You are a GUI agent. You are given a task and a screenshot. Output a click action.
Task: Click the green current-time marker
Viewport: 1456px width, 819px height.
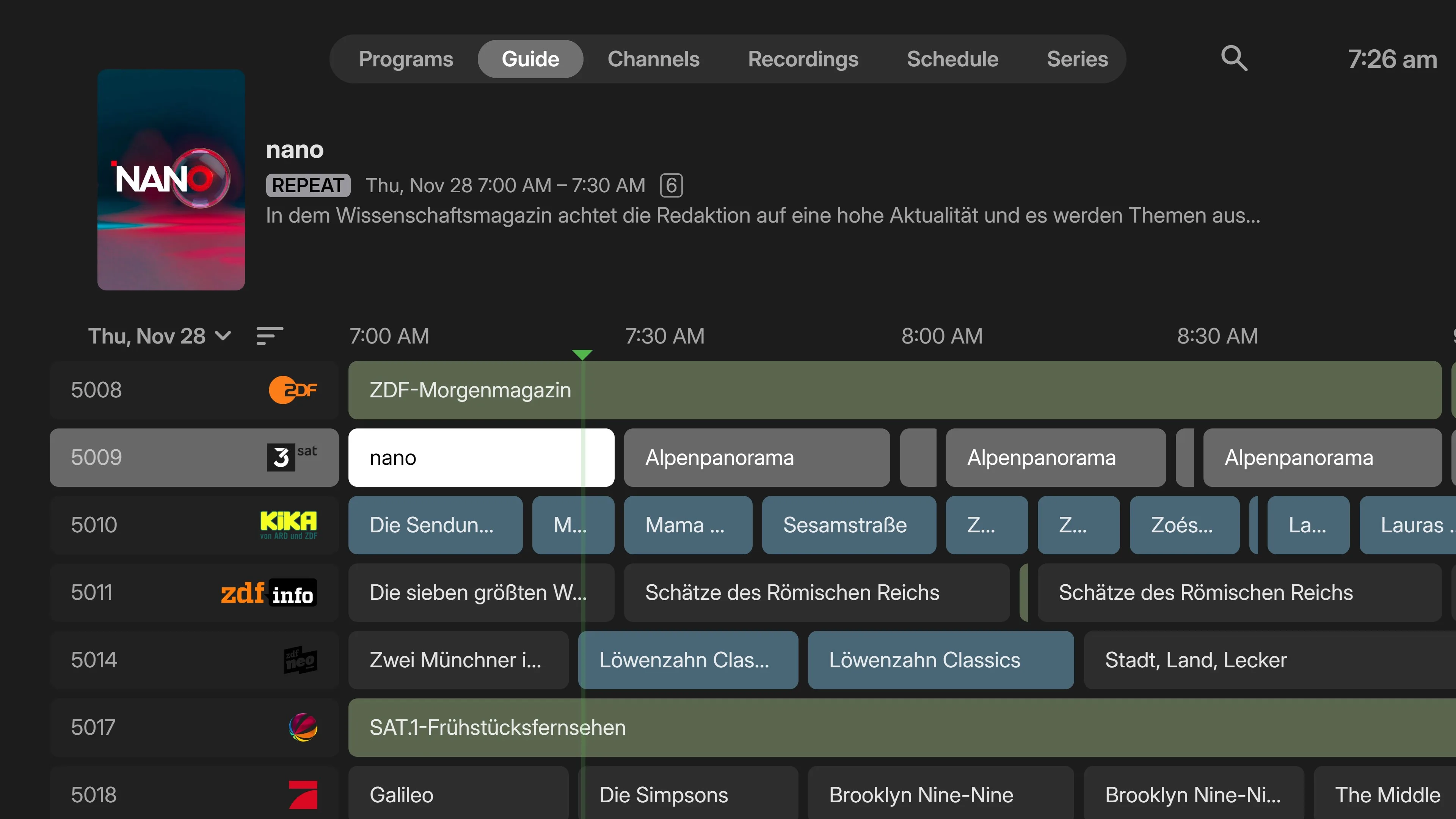pos(582,355)
